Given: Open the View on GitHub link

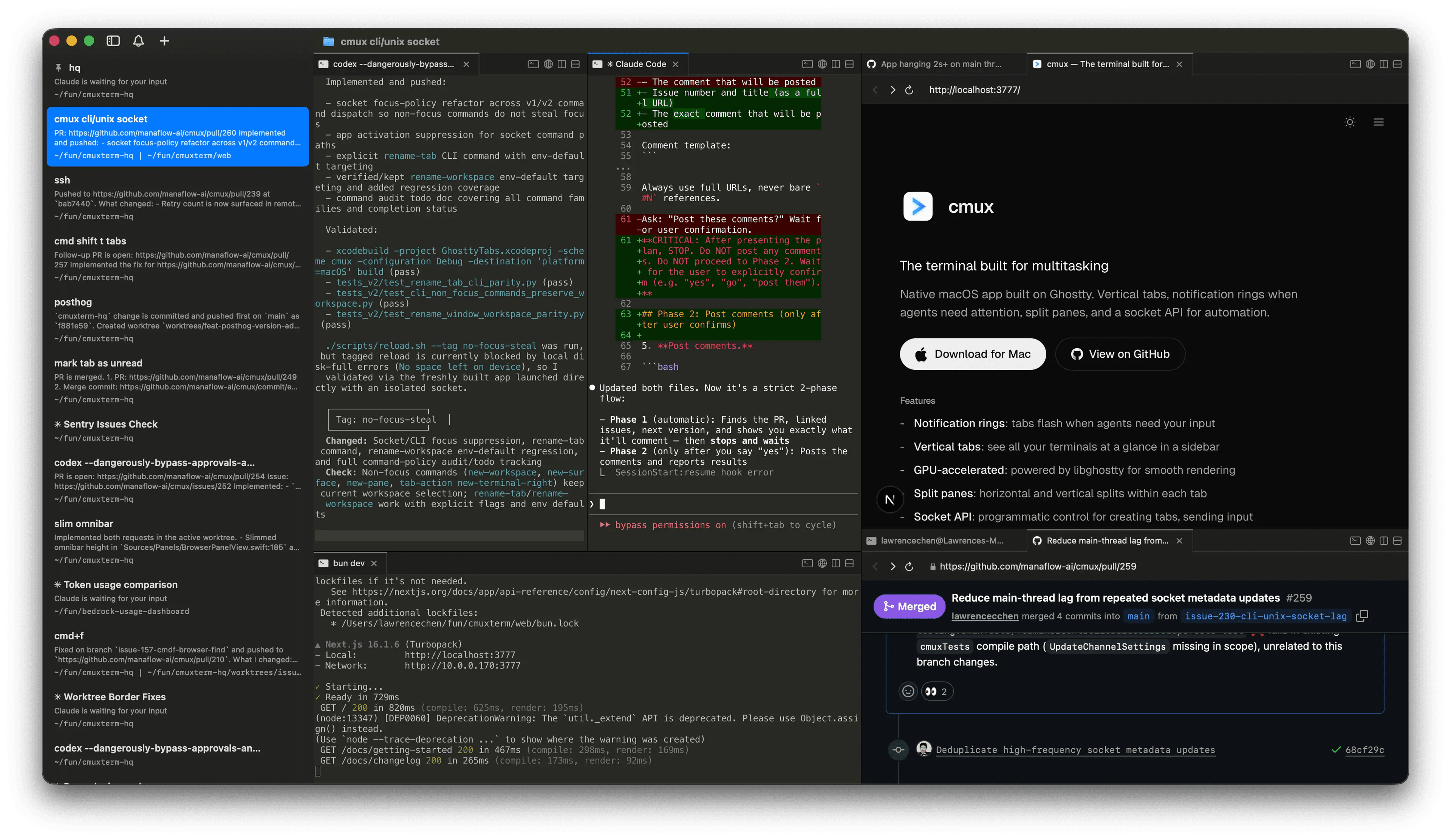Looking at the screenshot, I should pyautogui.click(x=1119, y=354).
